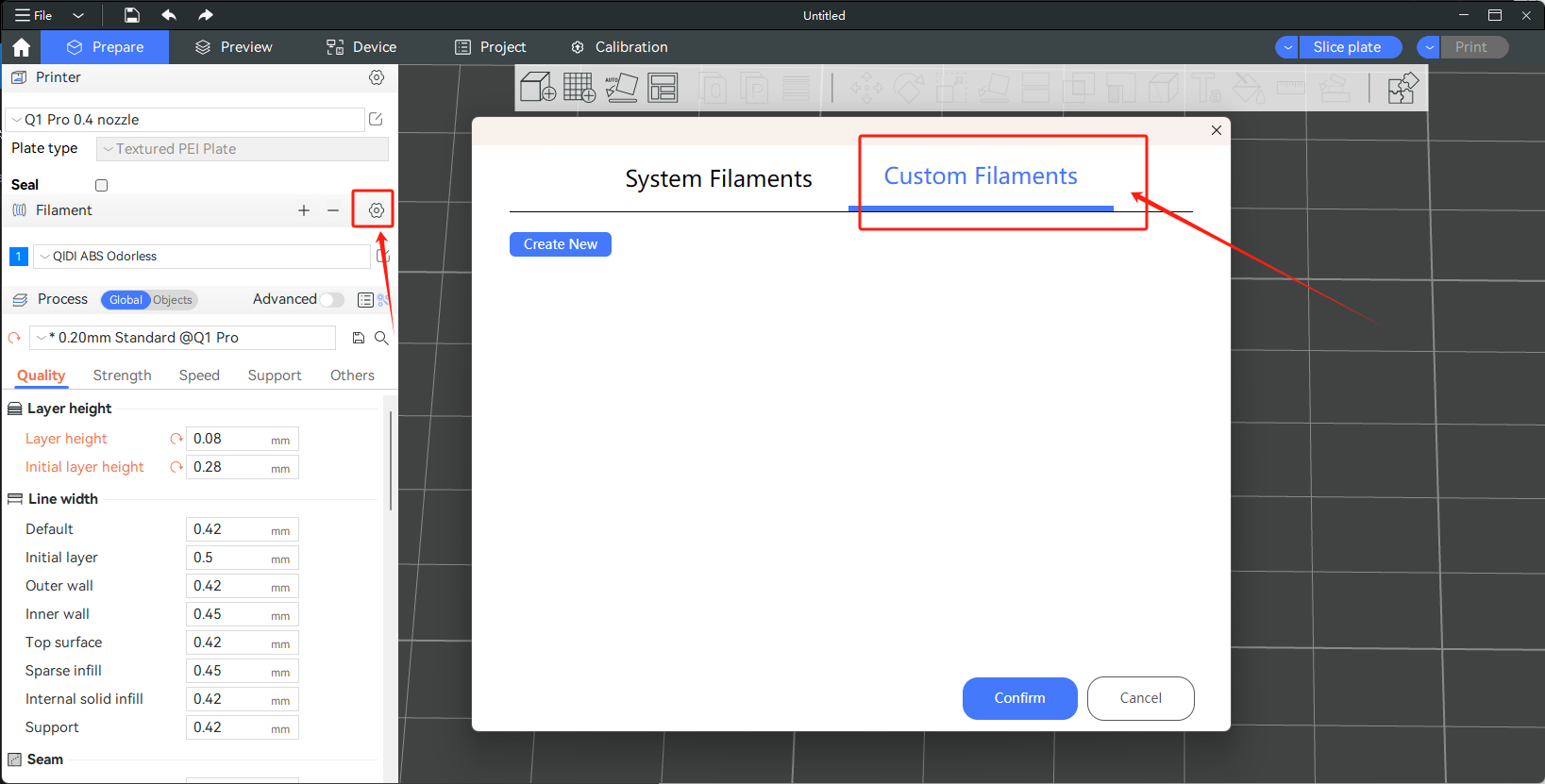Select the Lay on face tool
The image size is (1545, 784).
994,88
